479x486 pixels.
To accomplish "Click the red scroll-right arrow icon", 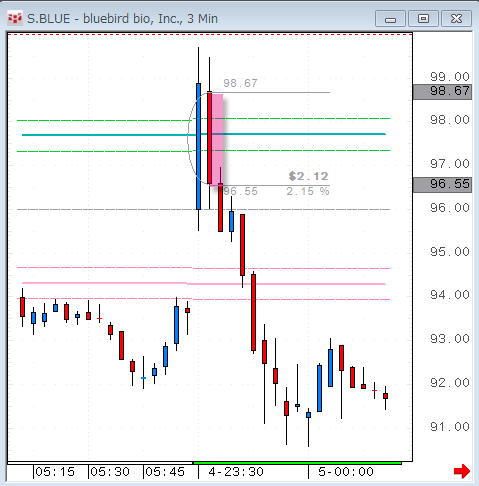I will (x=462, y=471).
